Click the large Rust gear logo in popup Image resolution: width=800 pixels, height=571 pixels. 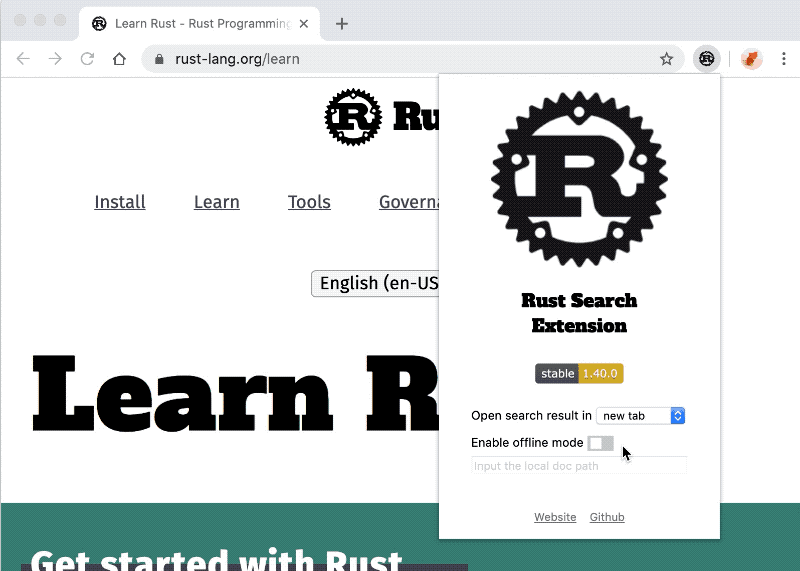(x=579, y=179)
